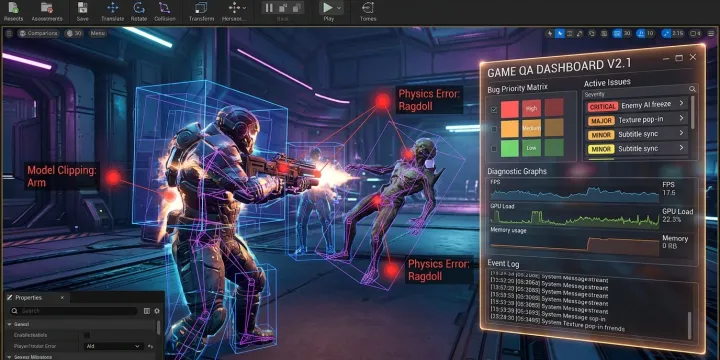Open the viewport options menu at far right

(x=710, y=34)
